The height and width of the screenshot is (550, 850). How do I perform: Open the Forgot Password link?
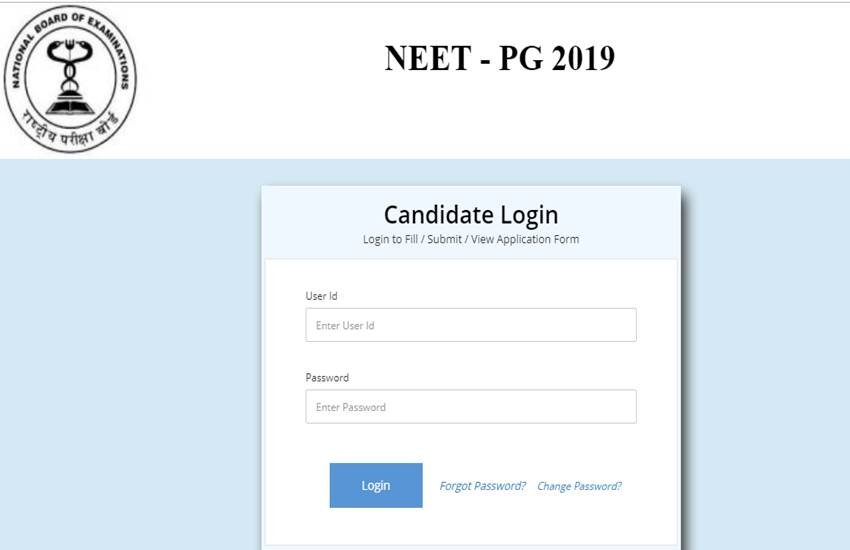pos(482,486)
